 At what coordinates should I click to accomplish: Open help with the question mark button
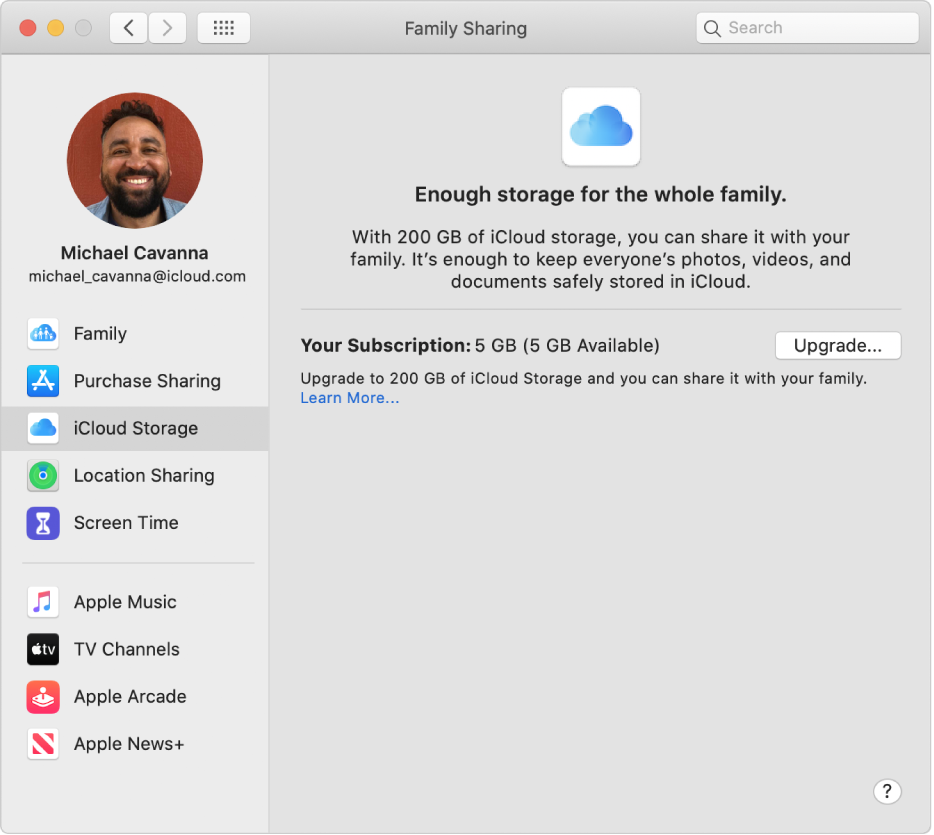click(x=887, y=791)
